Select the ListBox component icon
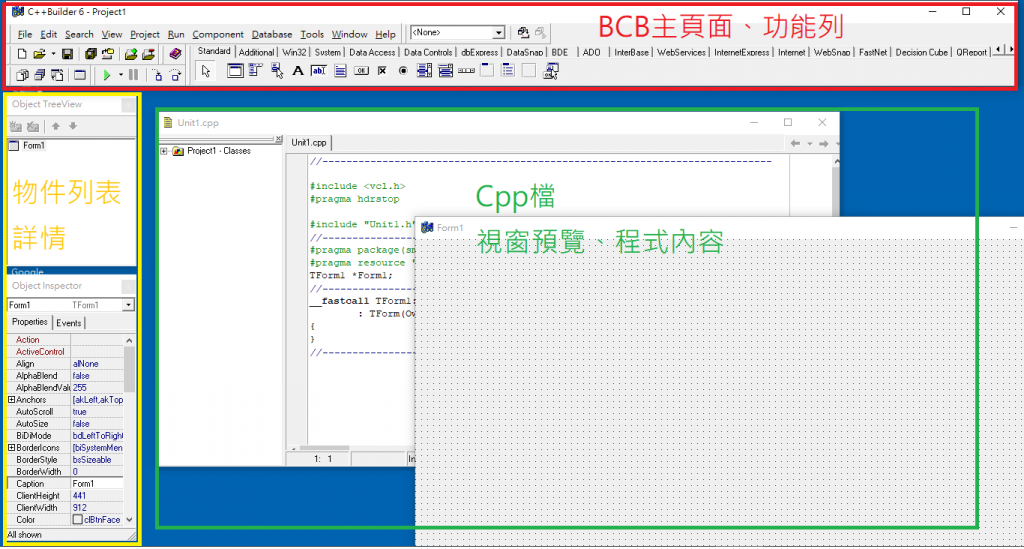 coord(424,71)
